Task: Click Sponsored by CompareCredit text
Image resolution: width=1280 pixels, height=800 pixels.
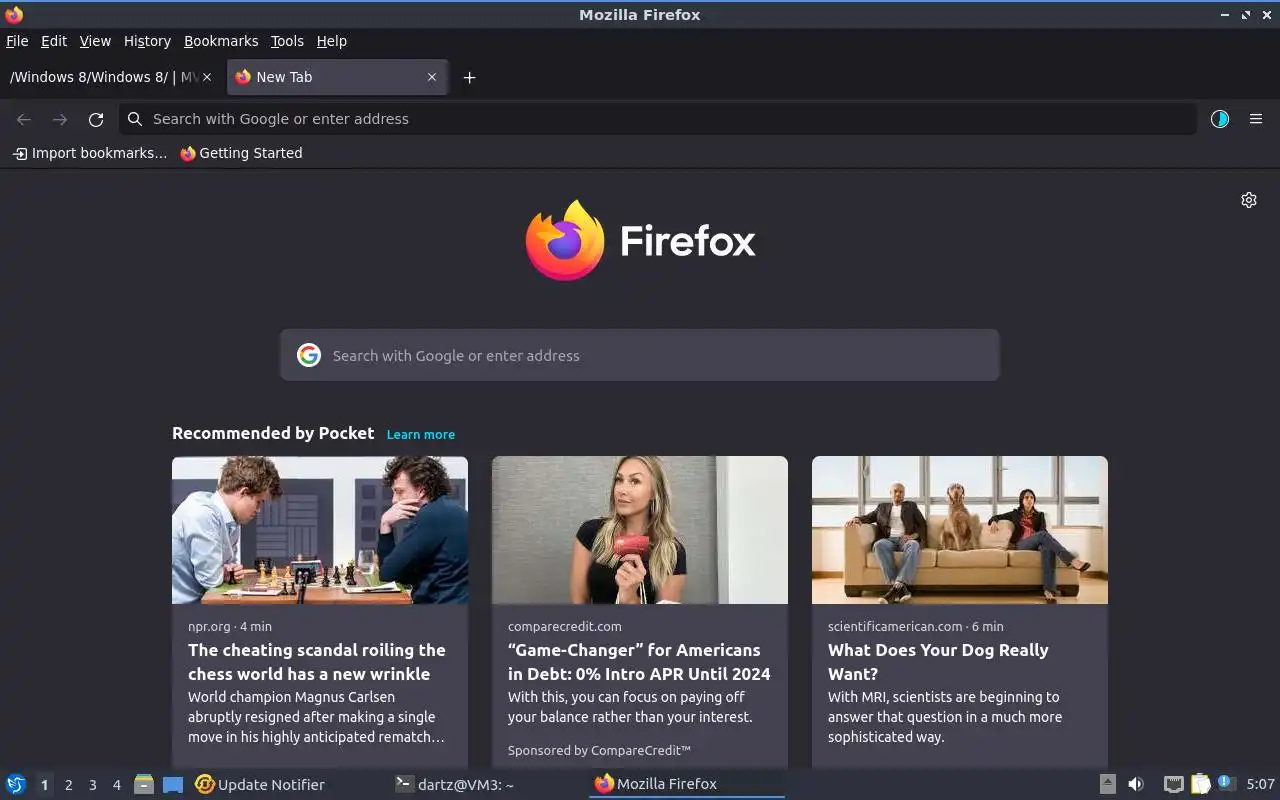Action: click(599, 750)
